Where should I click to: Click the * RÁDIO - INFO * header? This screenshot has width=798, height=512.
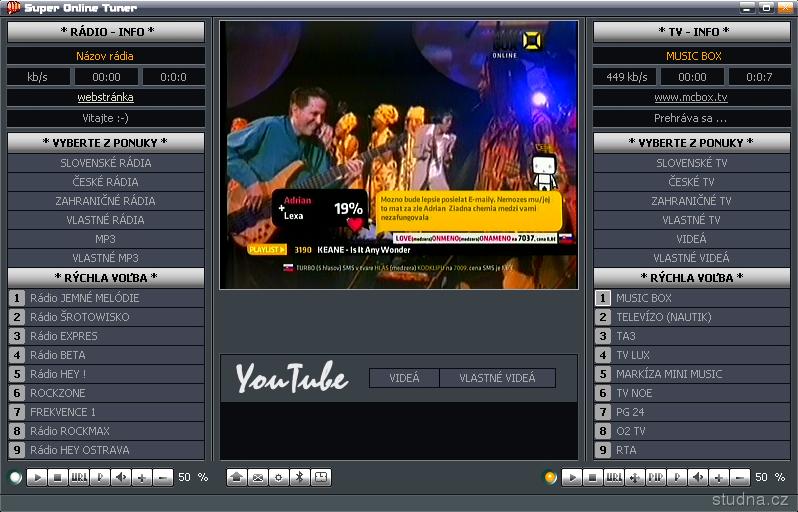pos(106,32)
